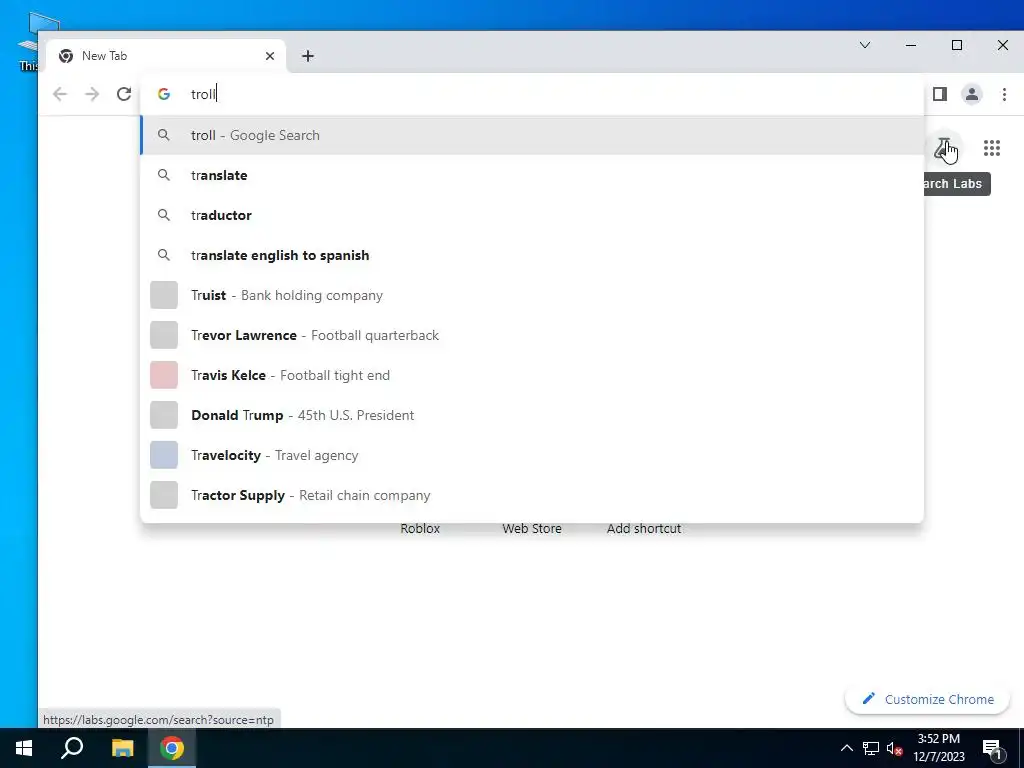Choose the 'traductor' suggestion
The image size is (1024, 768).
point(532,215)
